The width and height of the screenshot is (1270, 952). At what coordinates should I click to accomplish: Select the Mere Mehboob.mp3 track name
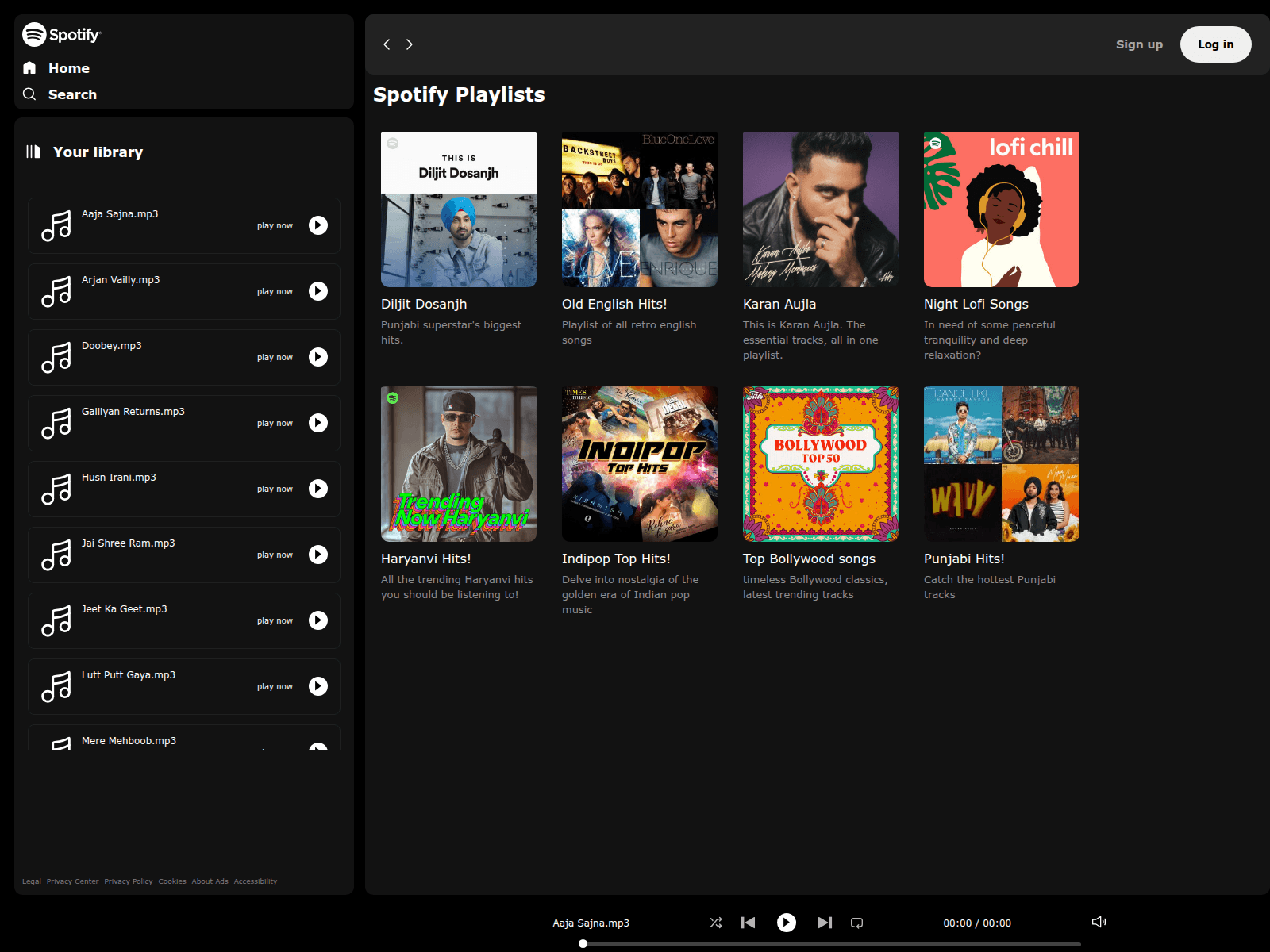point(129,741)
